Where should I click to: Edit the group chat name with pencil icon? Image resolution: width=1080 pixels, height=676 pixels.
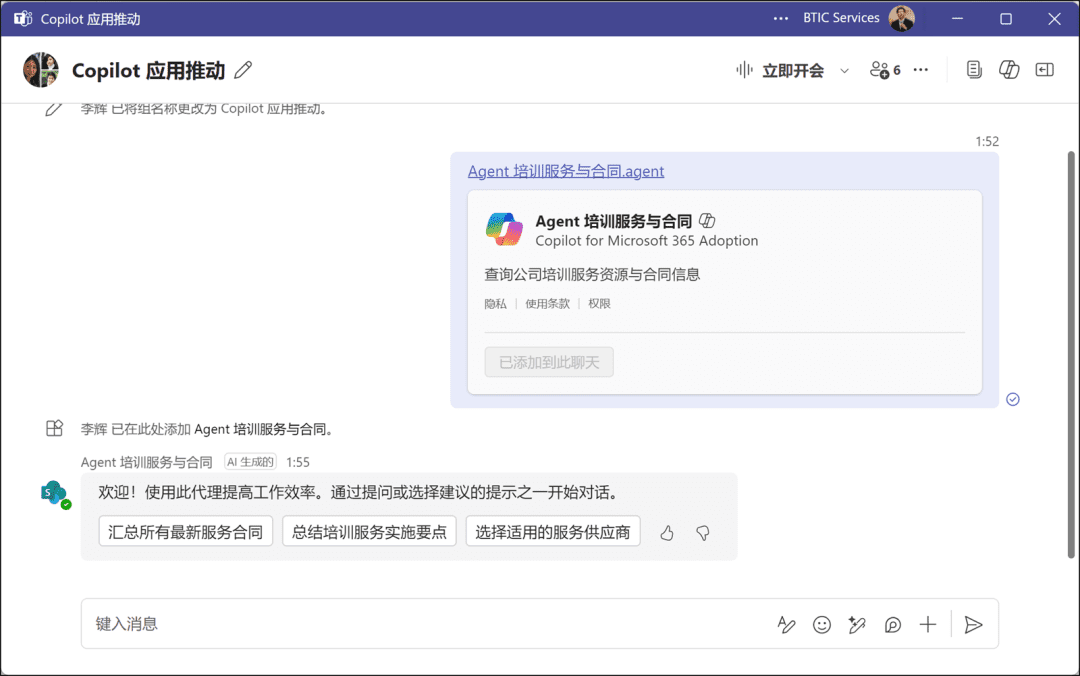(x=243, y=70)
